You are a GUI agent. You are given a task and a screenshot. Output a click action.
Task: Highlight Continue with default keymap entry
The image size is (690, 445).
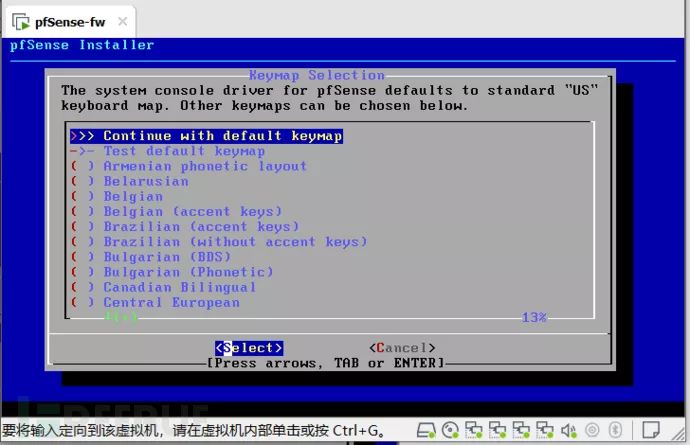pos(206,136)
